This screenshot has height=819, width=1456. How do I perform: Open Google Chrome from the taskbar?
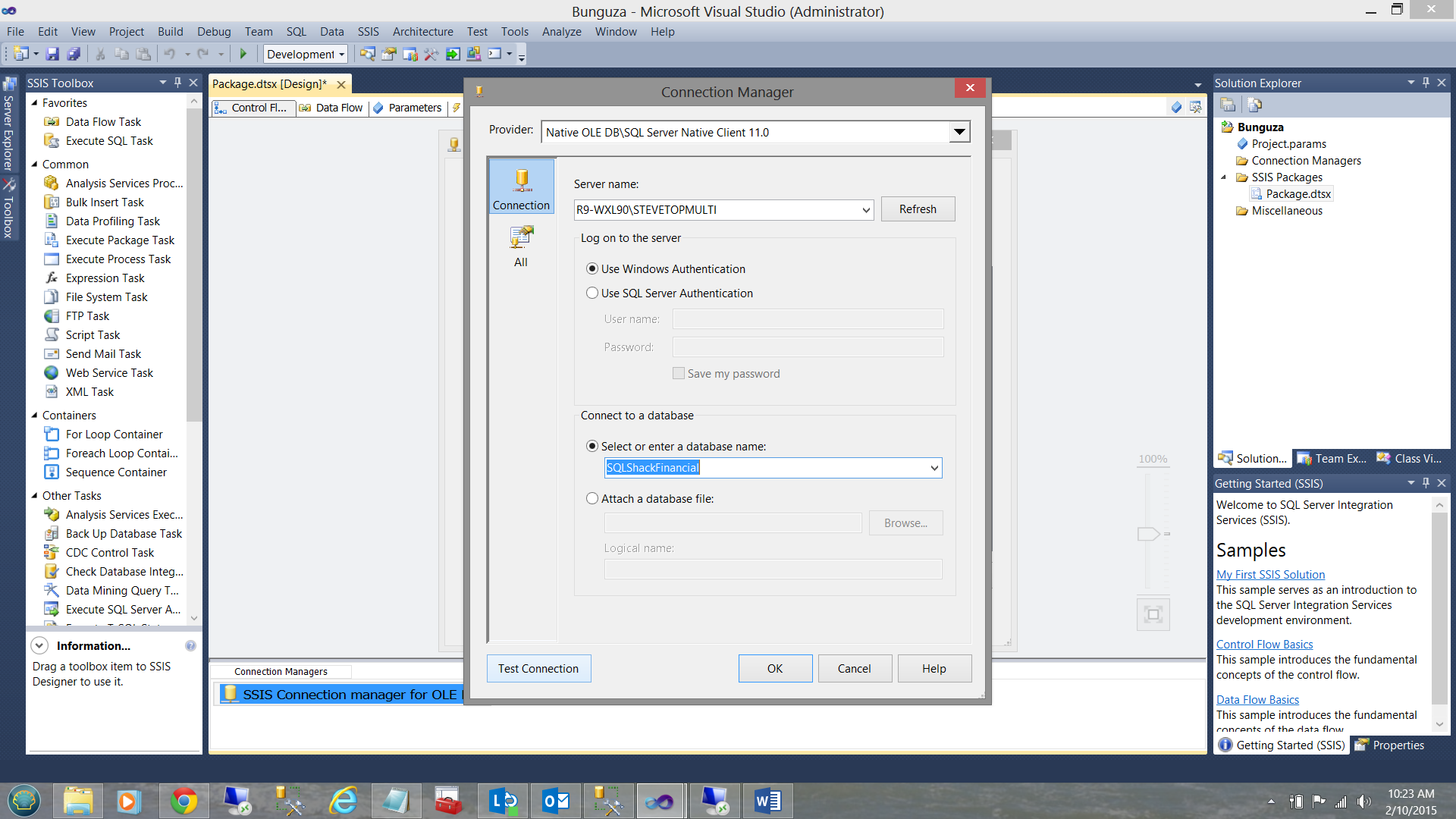point(184,801)
